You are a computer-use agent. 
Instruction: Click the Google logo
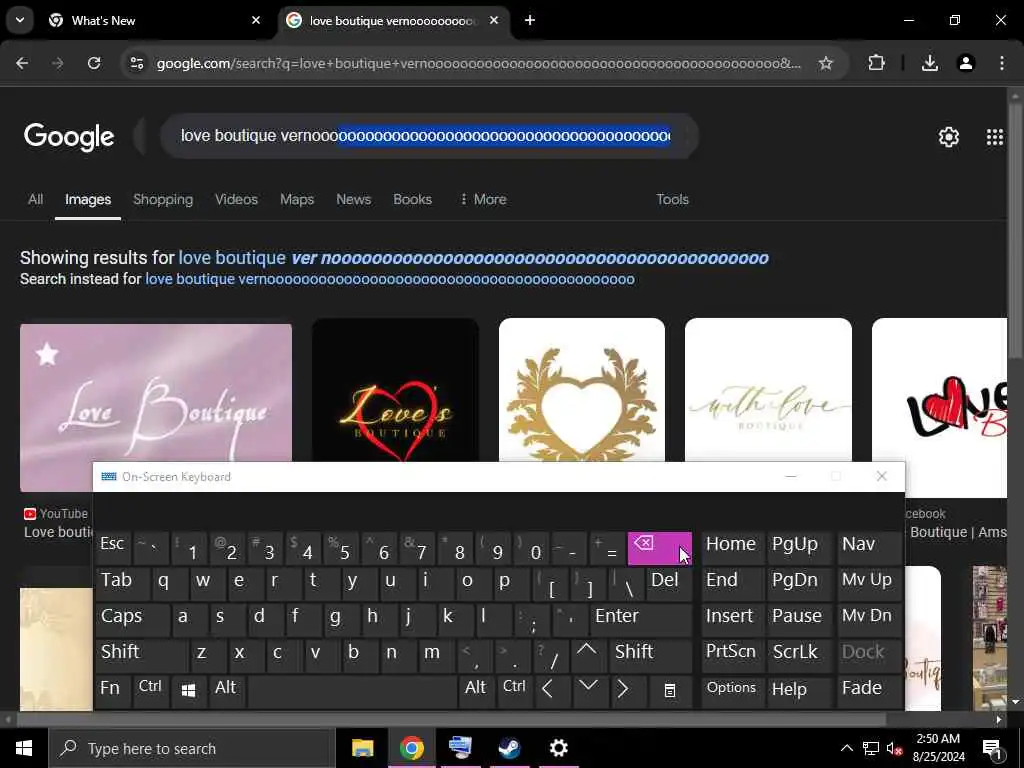click(x=69, y=137)
